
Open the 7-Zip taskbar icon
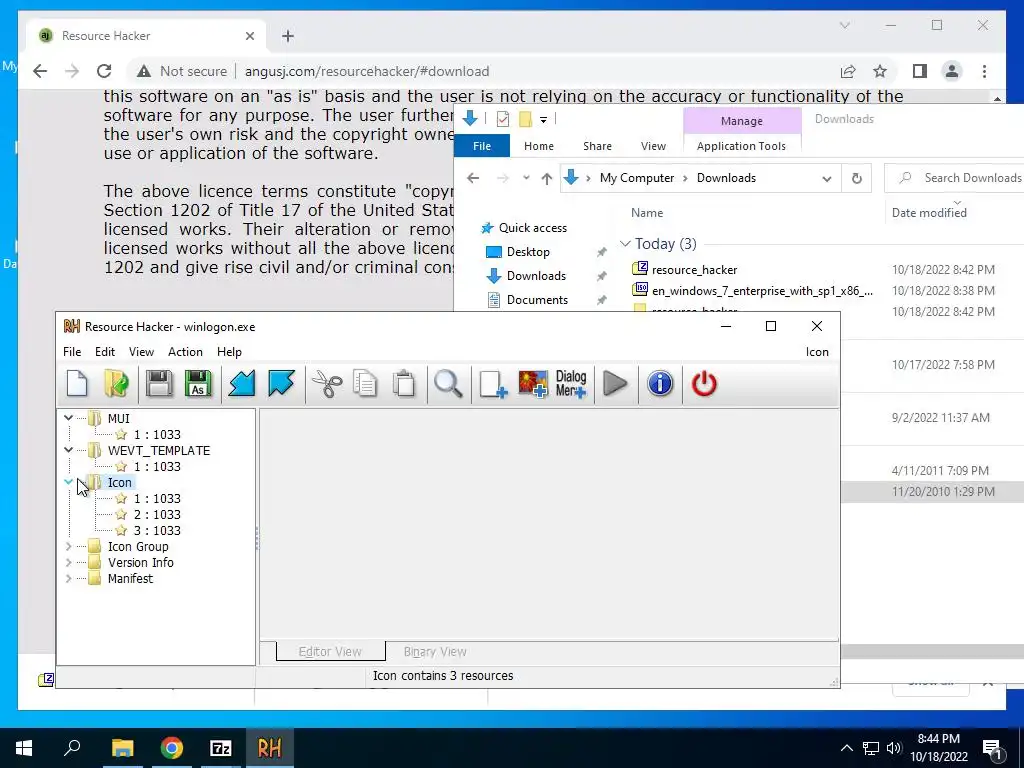coord(221,748)
